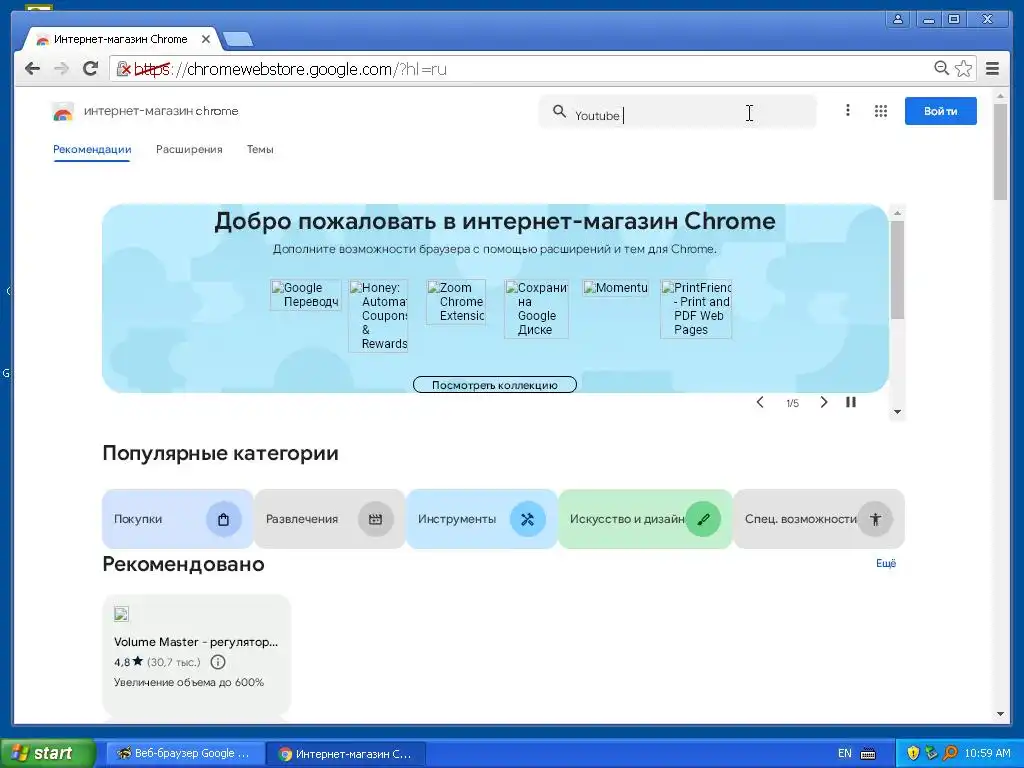Click the Volume Master broken image thumbnail
The width and height of the screenshot is (1024, 768).
click(121, 614)
